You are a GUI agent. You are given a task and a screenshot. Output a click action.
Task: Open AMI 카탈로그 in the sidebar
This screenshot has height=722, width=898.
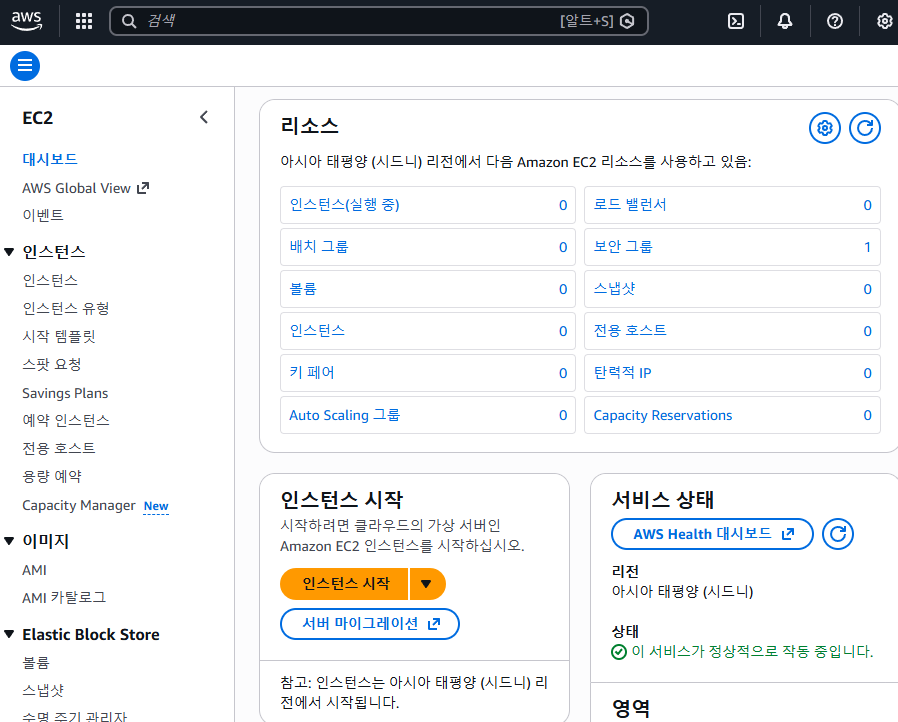[64, 597]
